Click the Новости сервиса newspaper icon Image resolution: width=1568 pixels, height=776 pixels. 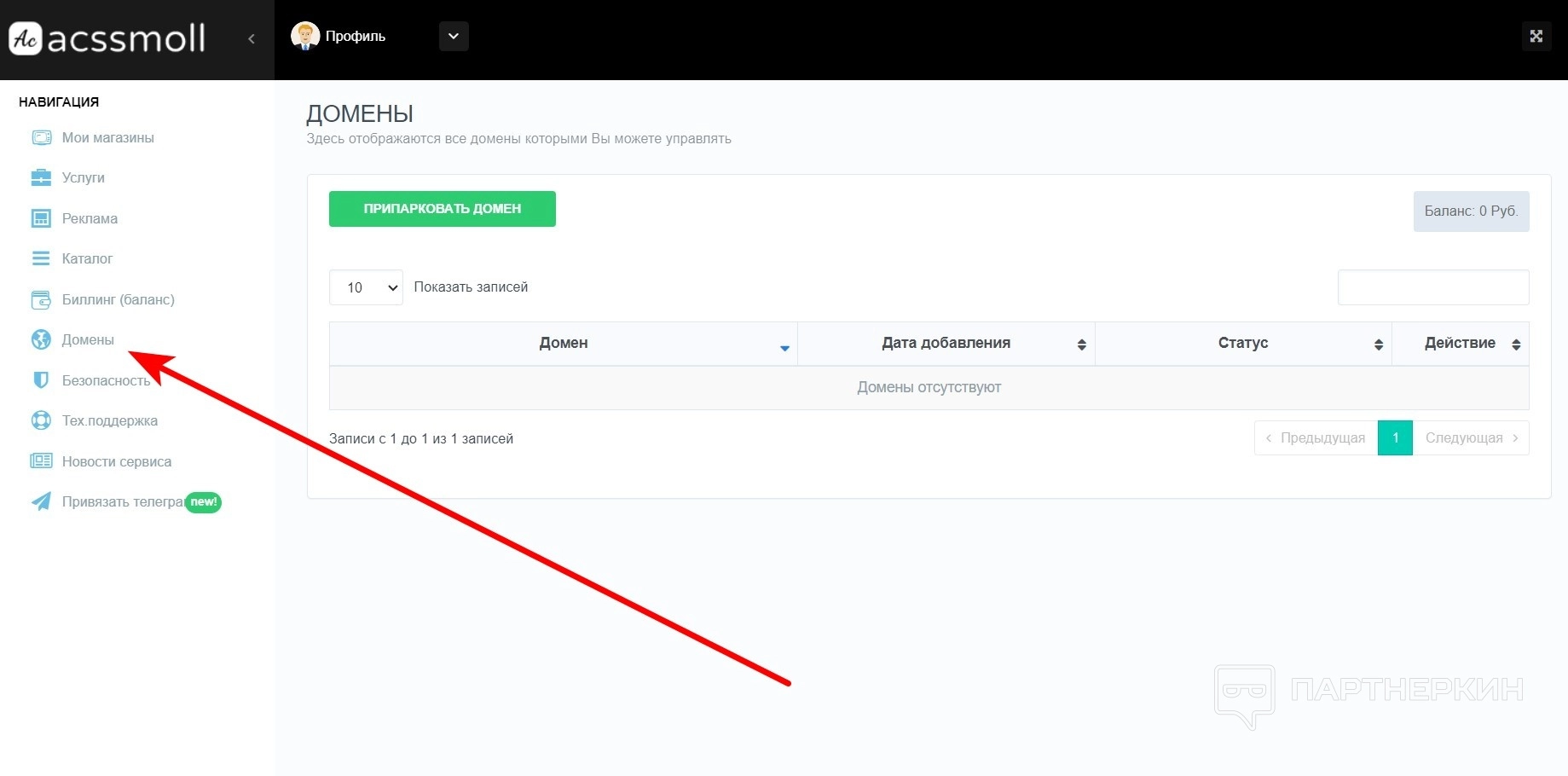[41, 461]
